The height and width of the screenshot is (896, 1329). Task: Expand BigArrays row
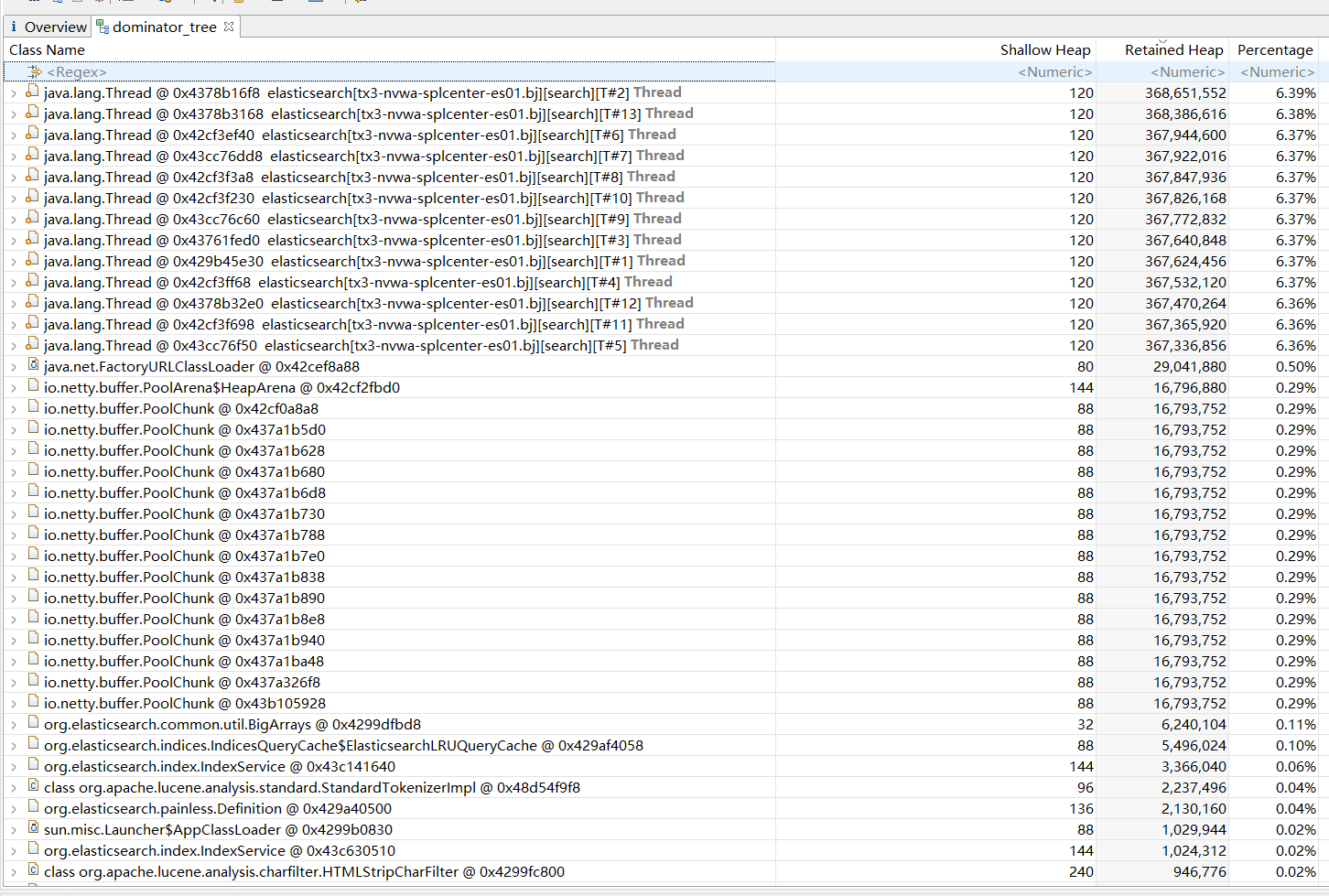coord(14,725)
